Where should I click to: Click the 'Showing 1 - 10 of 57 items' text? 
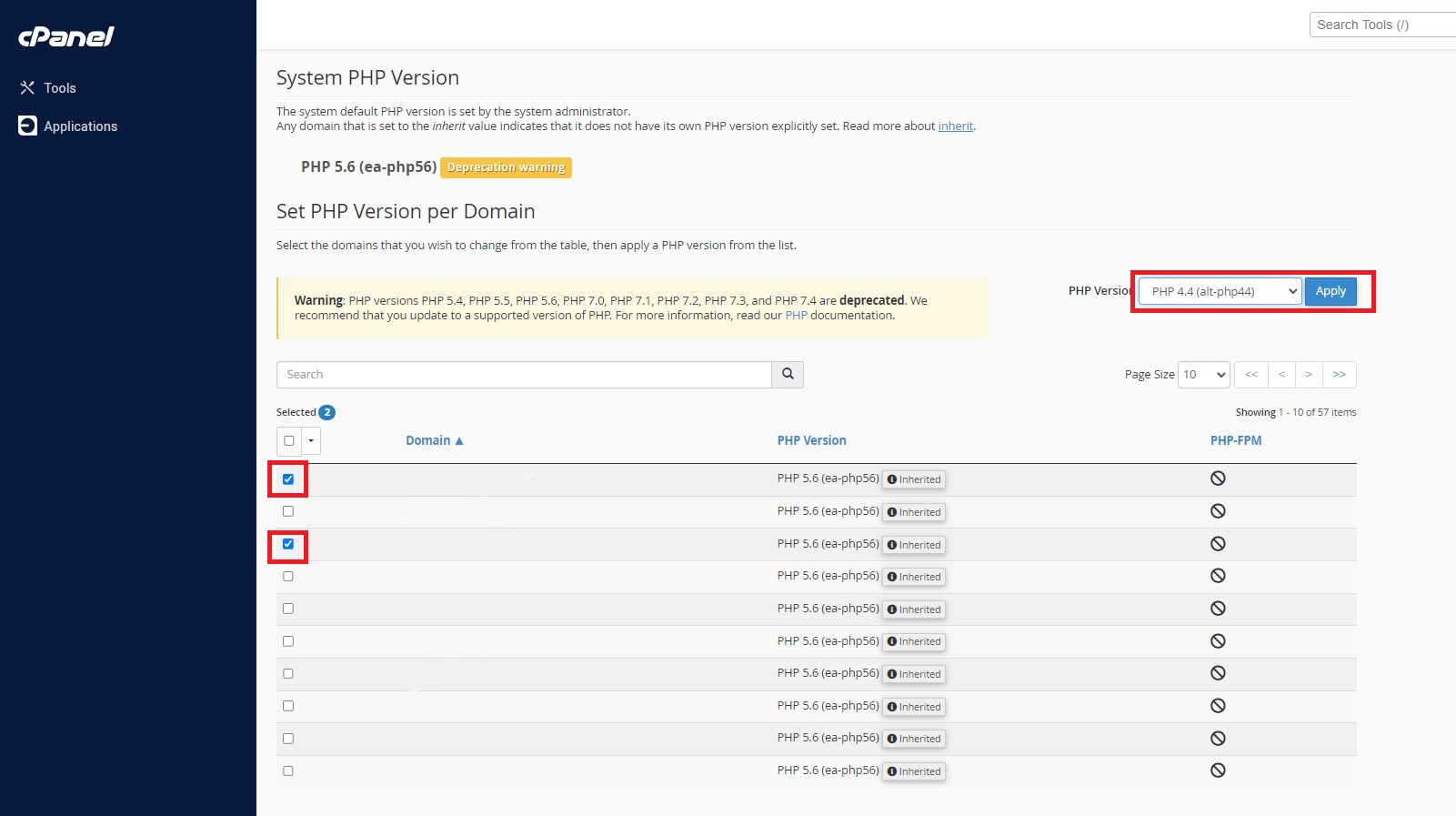pos(1296,412)
